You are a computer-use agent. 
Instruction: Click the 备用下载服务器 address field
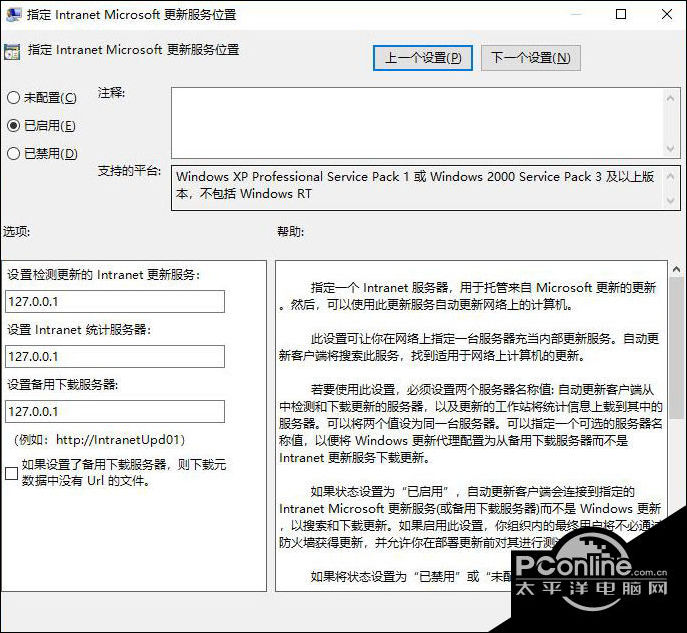[x=115, y=411]
